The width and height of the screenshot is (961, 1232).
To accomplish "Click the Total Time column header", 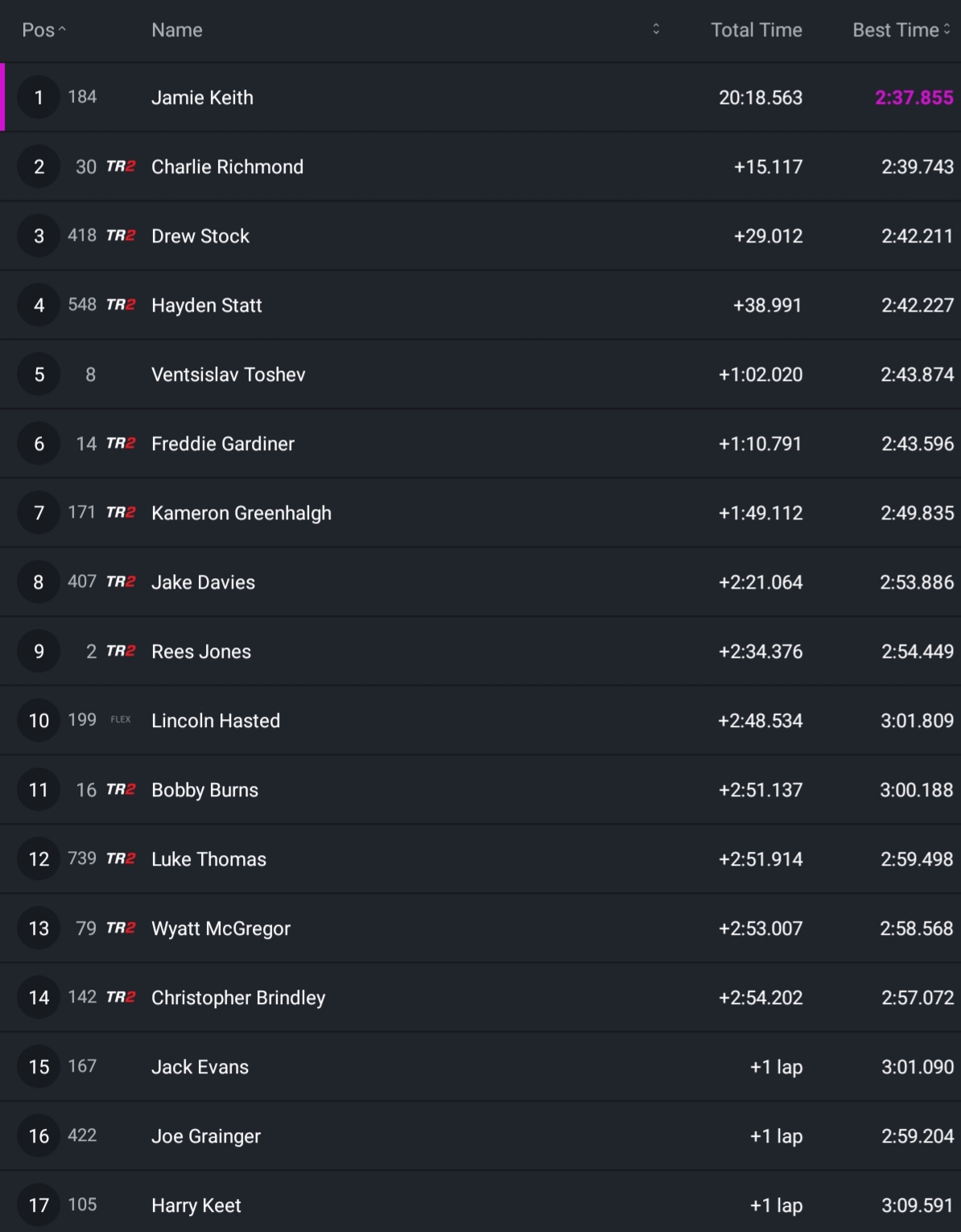I will coord(756,31).
